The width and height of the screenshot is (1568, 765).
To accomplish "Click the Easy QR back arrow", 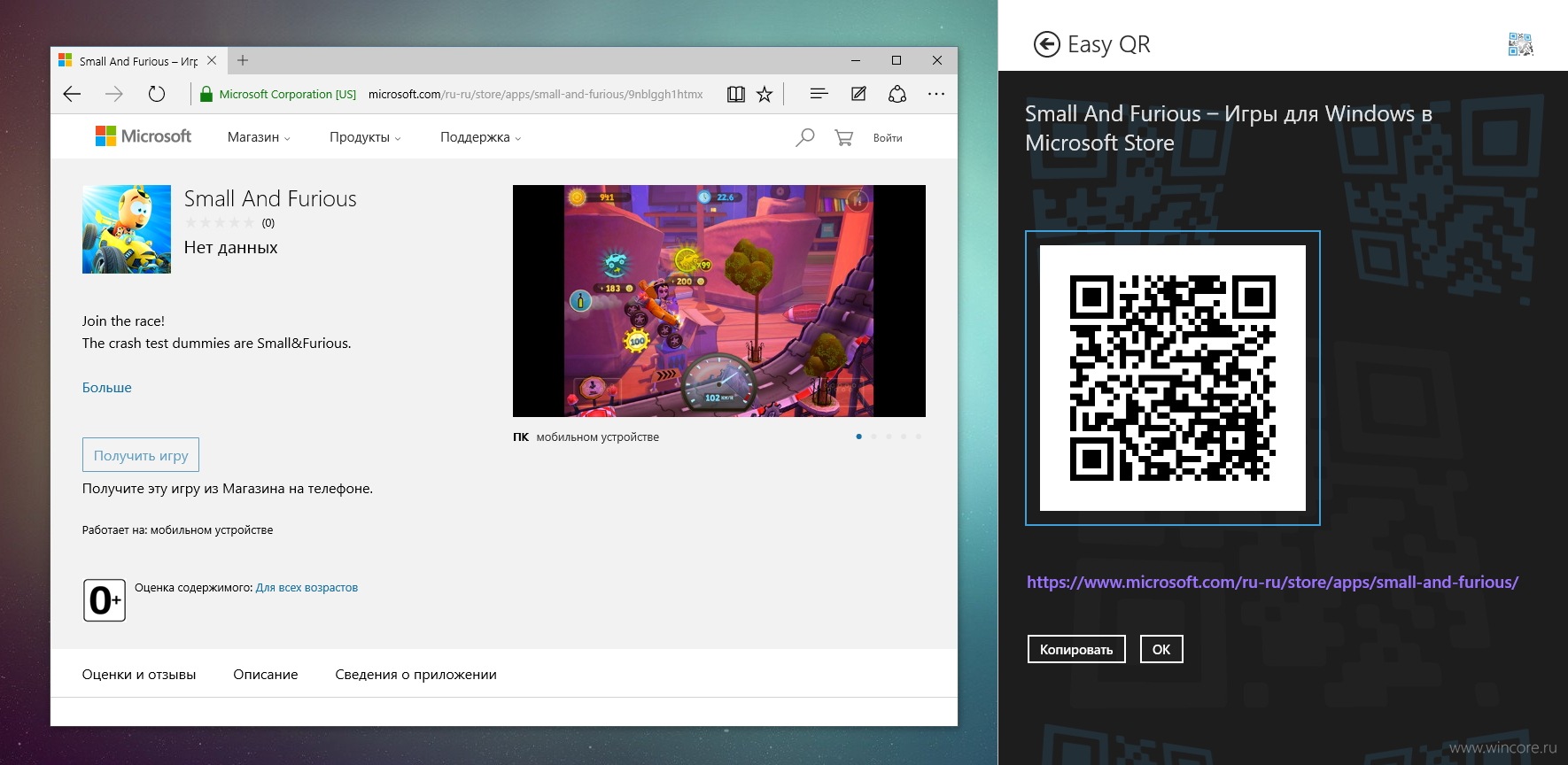I will [x=1046, y=44].
